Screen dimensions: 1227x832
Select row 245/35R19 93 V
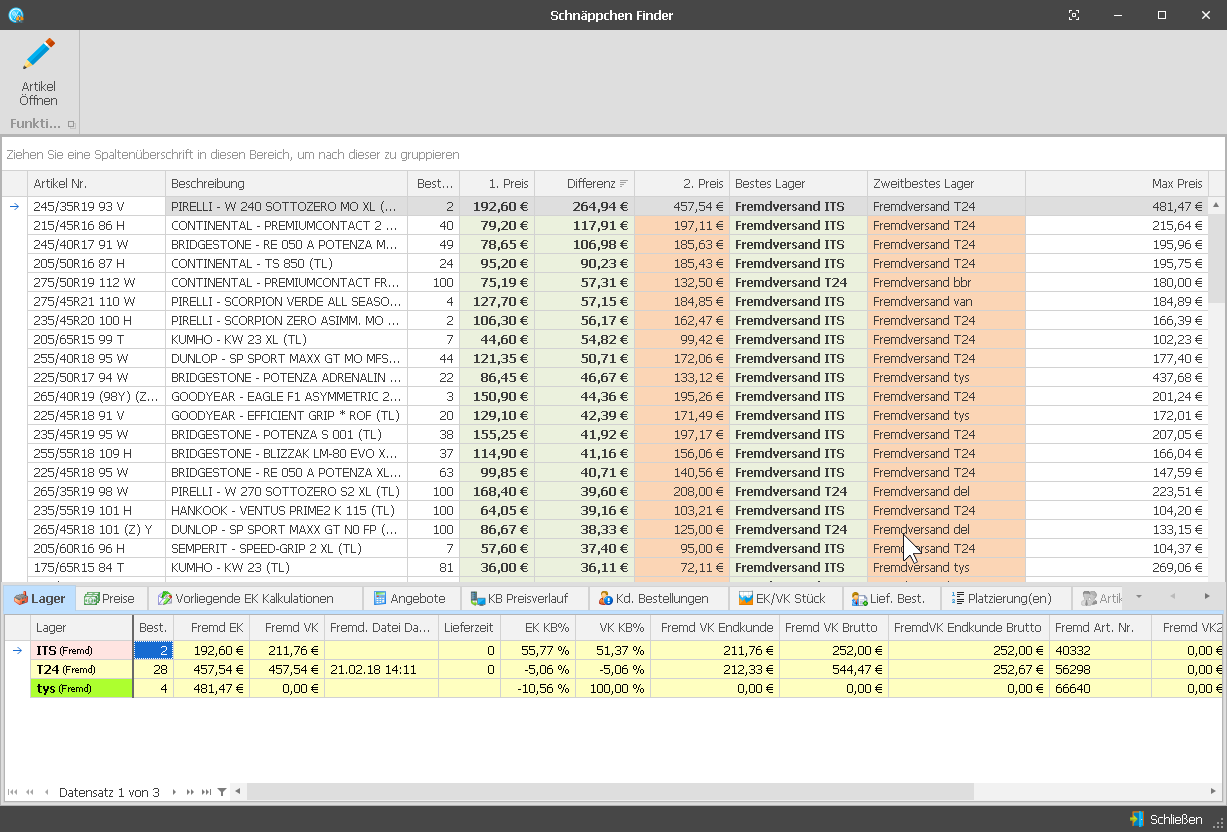[x=96, y=207]
